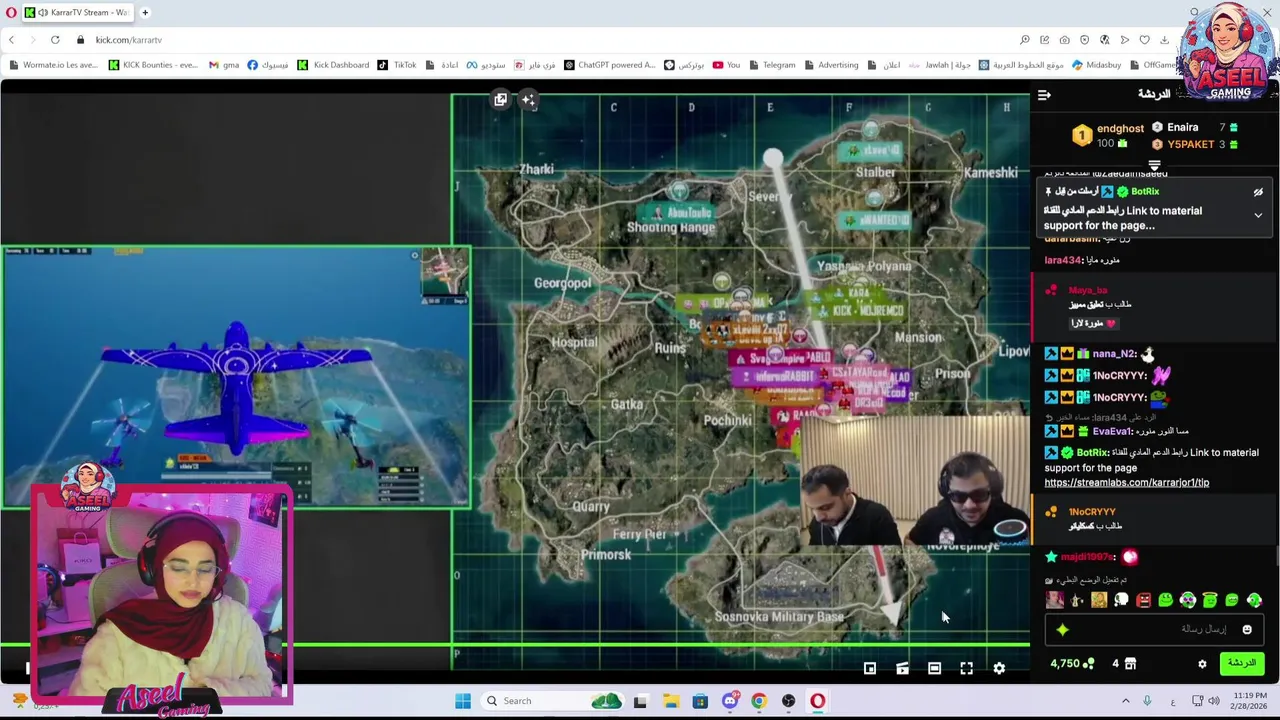Open the KICK Bounties bookmark
Image resolution: width=1280 pixels, height=720 pixels.
153,65
